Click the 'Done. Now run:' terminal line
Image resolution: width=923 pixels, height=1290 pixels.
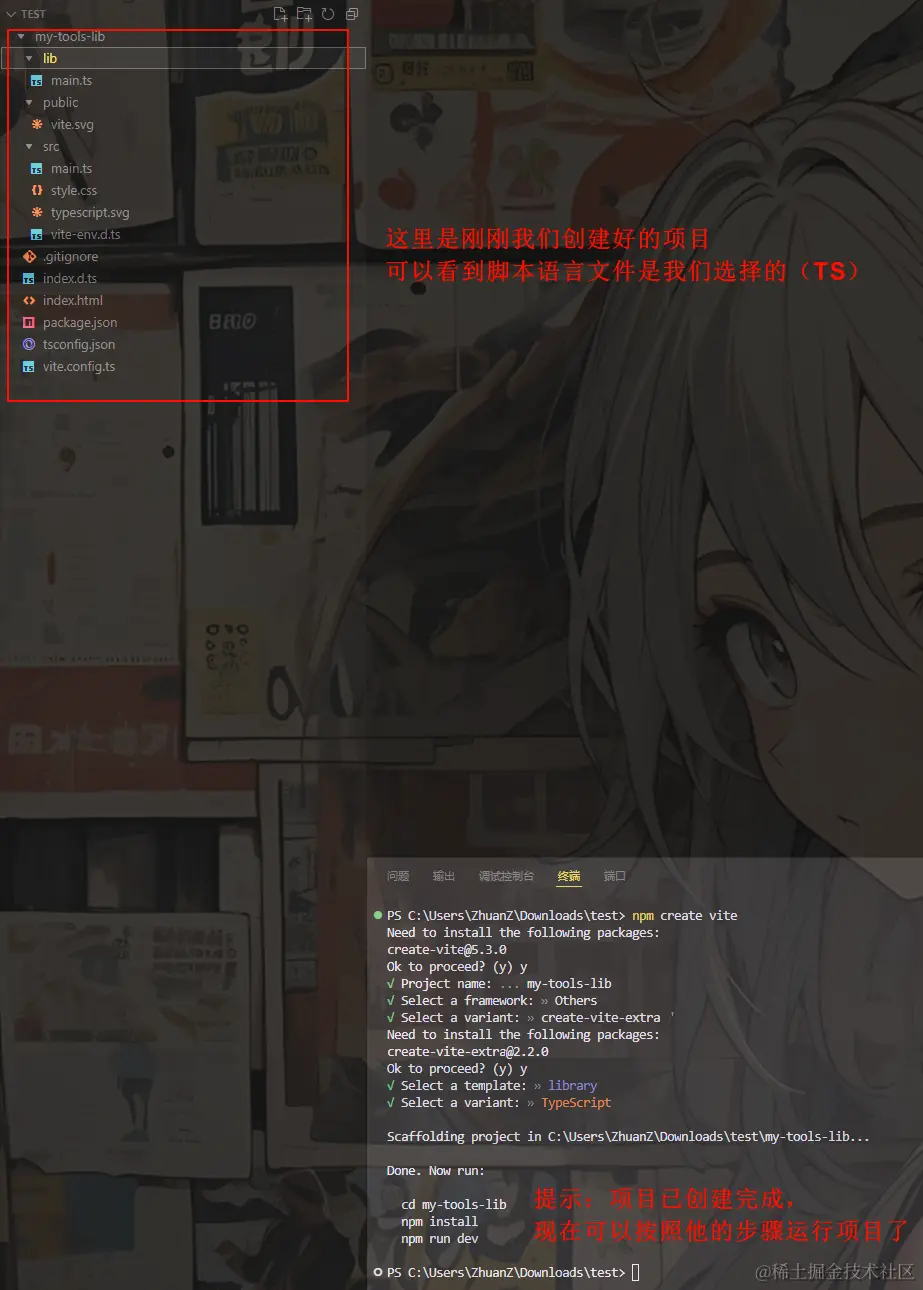point(436,1171)
